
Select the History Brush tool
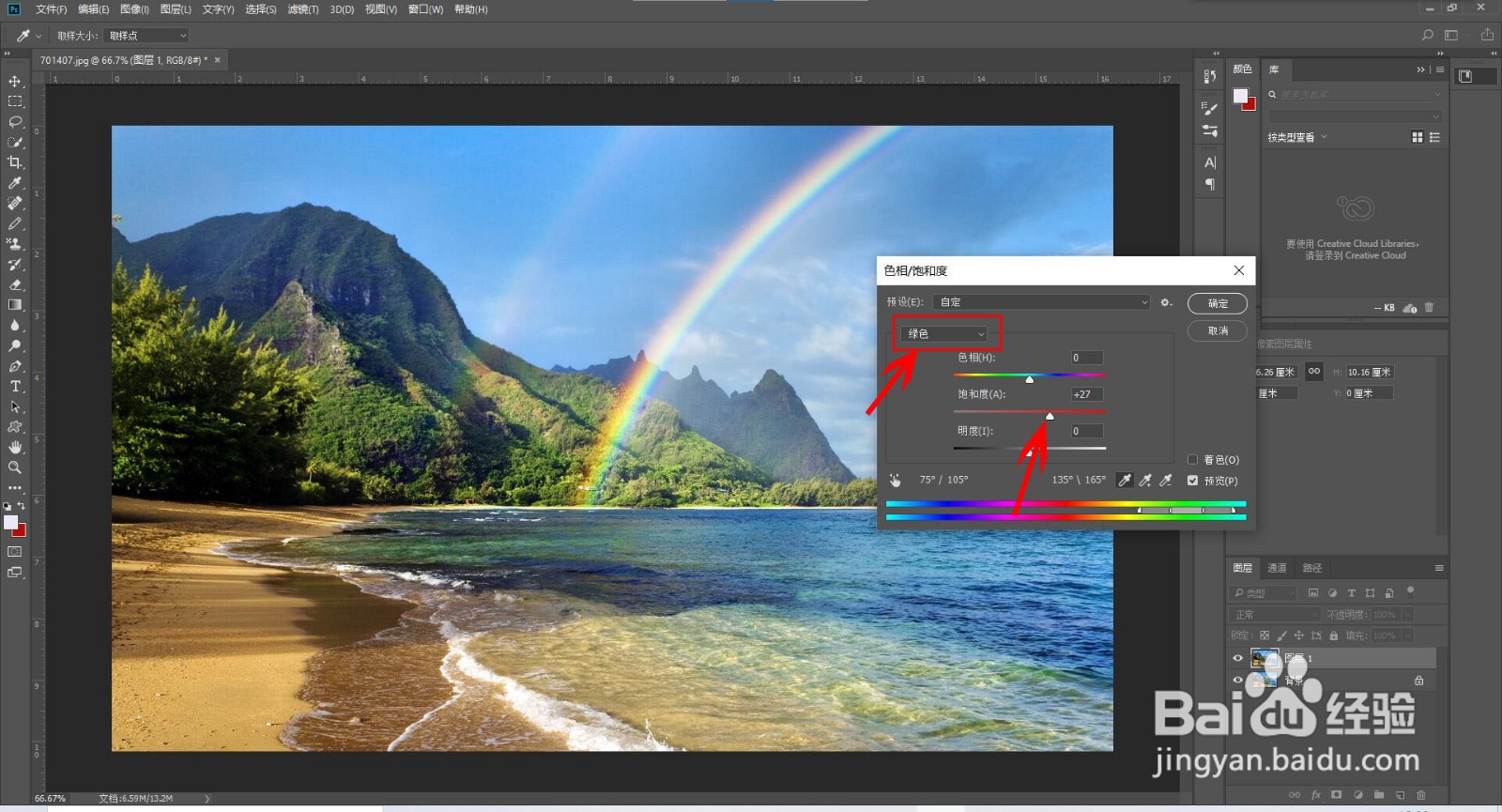point(15,265)
